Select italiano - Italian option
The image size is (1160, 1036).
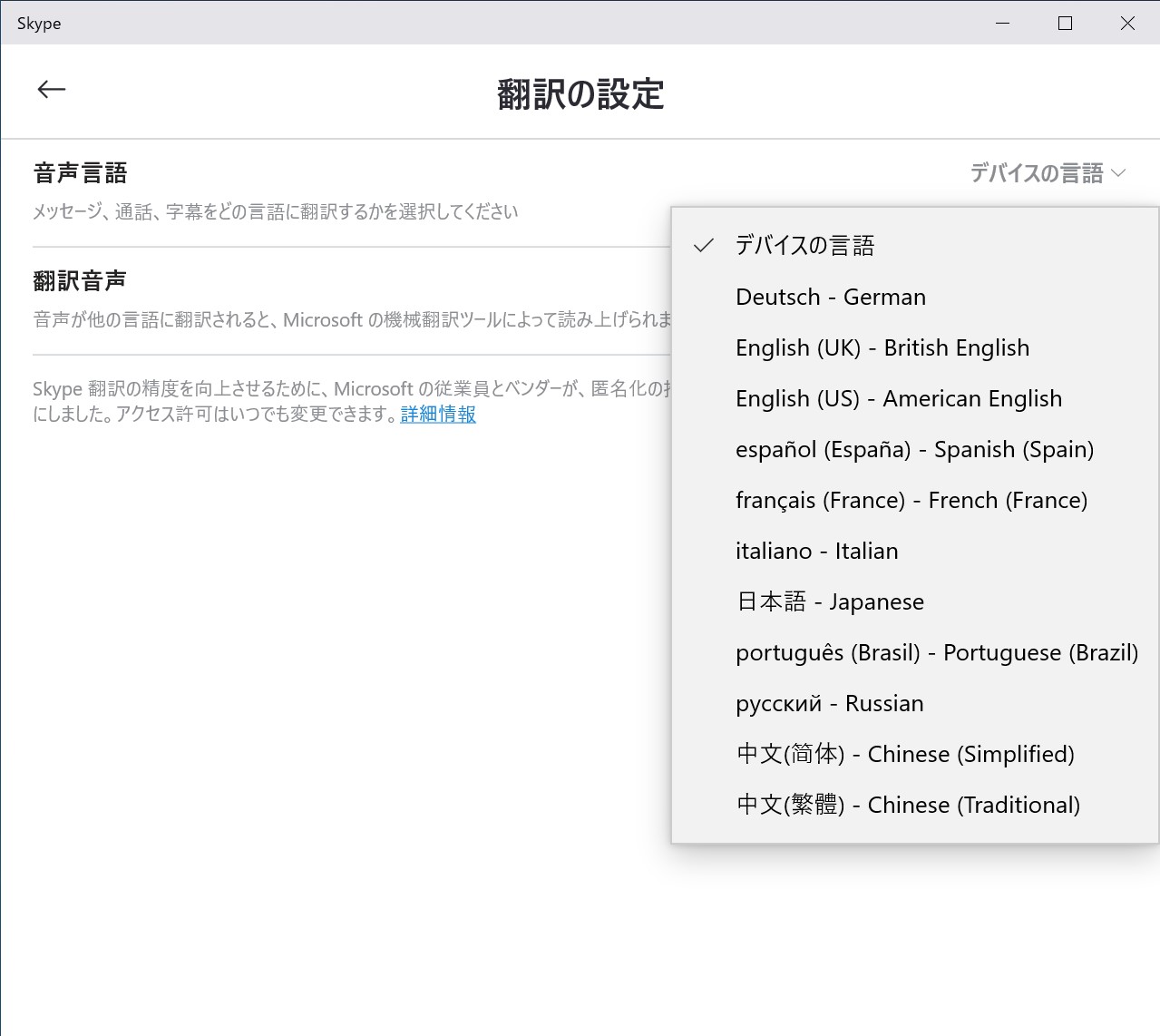(815, 551)
